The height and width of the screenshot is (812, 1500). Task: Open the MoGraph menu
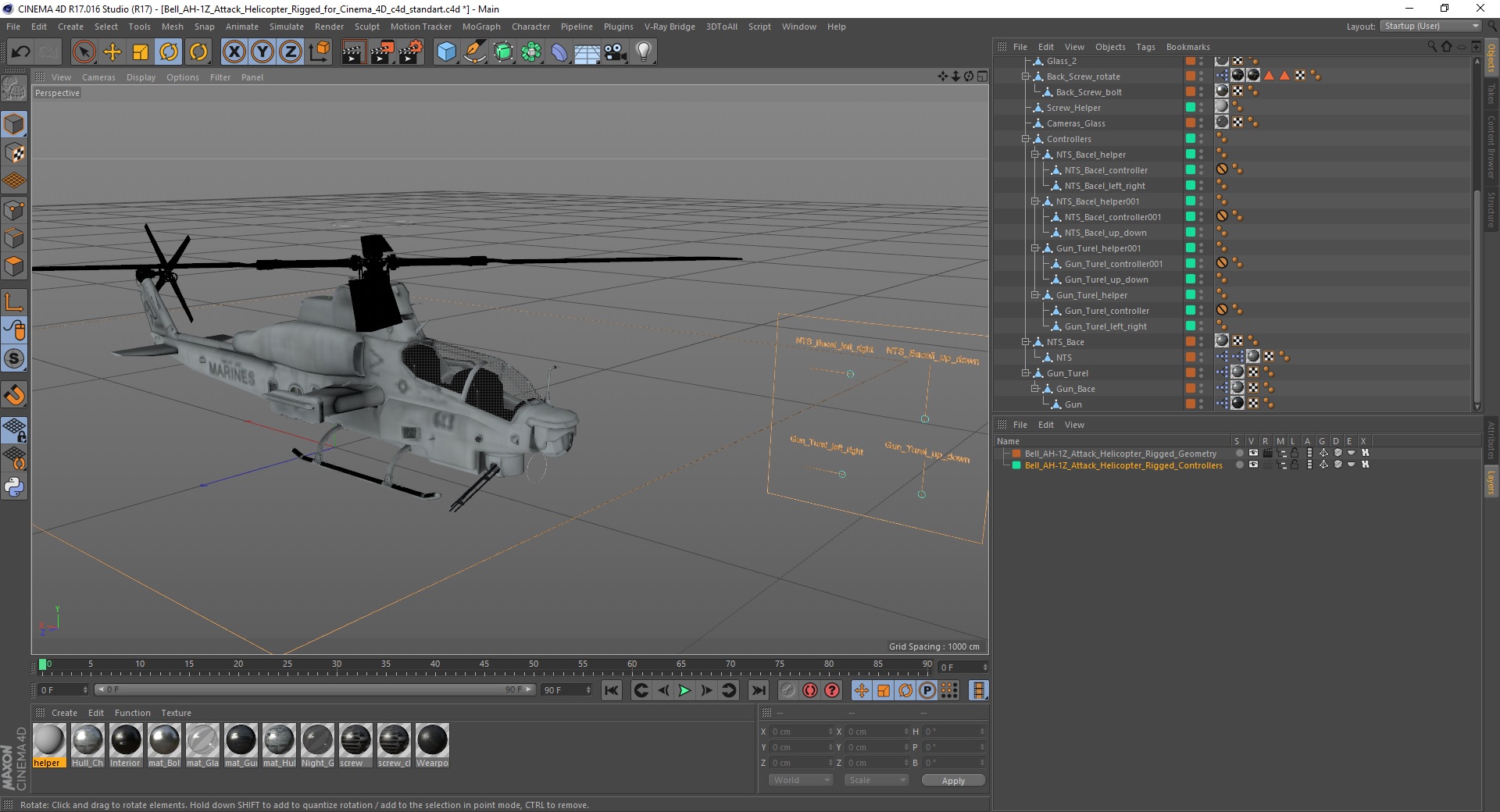[481, 27]
